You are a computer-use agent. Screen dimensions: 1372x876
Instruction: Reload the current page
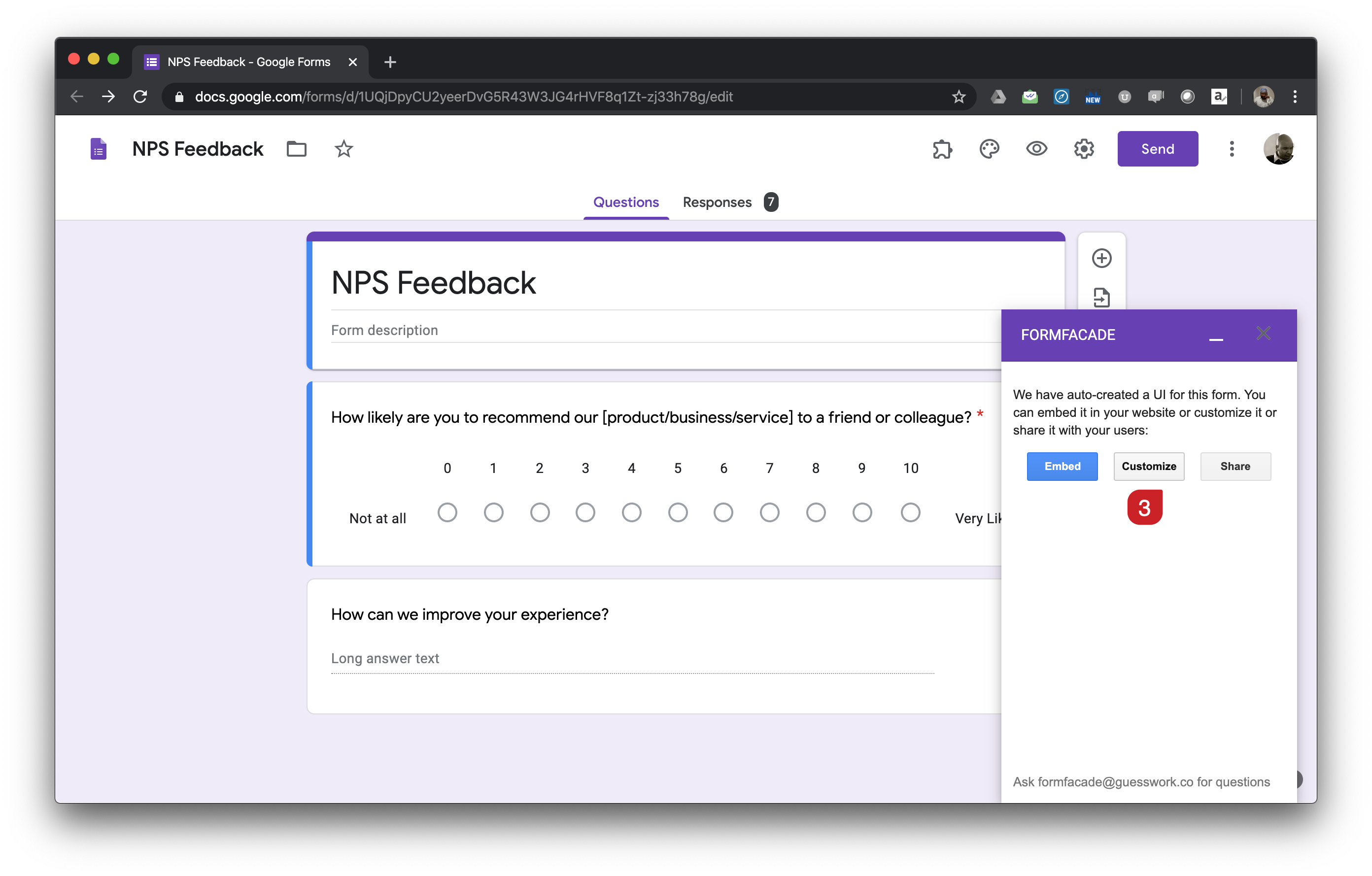pos(140,96)
